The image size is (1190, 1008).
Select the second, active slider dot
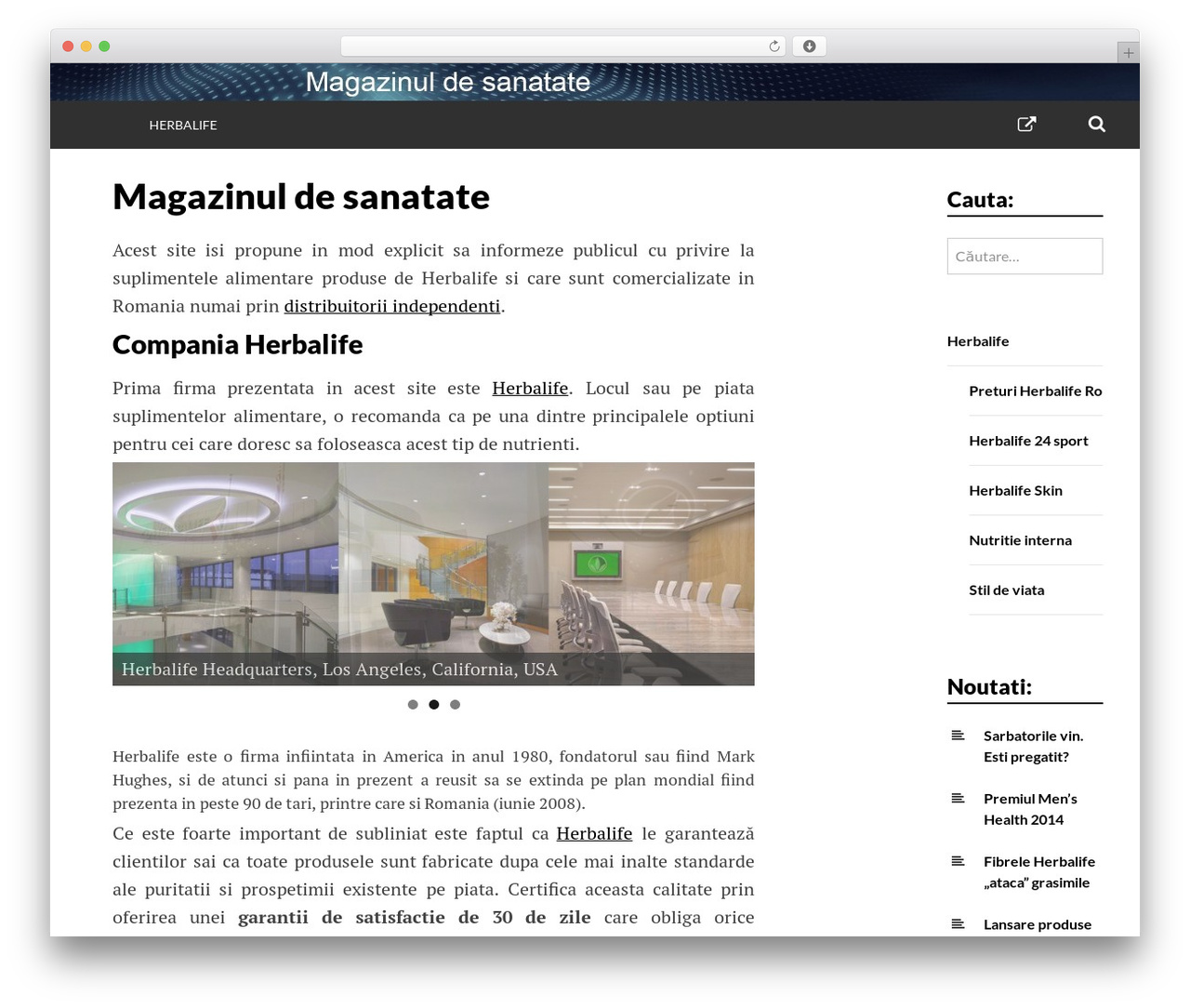click(433, 705)
